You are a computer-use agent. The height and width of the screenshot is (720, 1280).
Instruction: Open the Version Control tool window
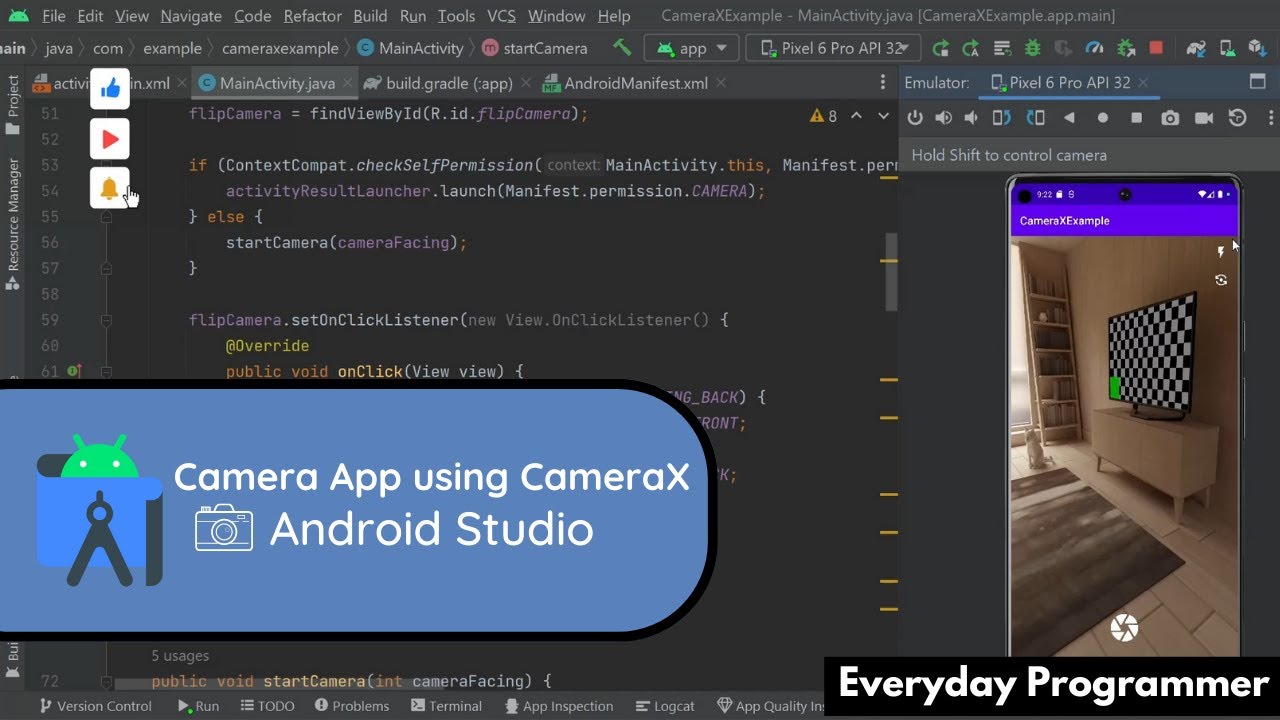[94, 706]
